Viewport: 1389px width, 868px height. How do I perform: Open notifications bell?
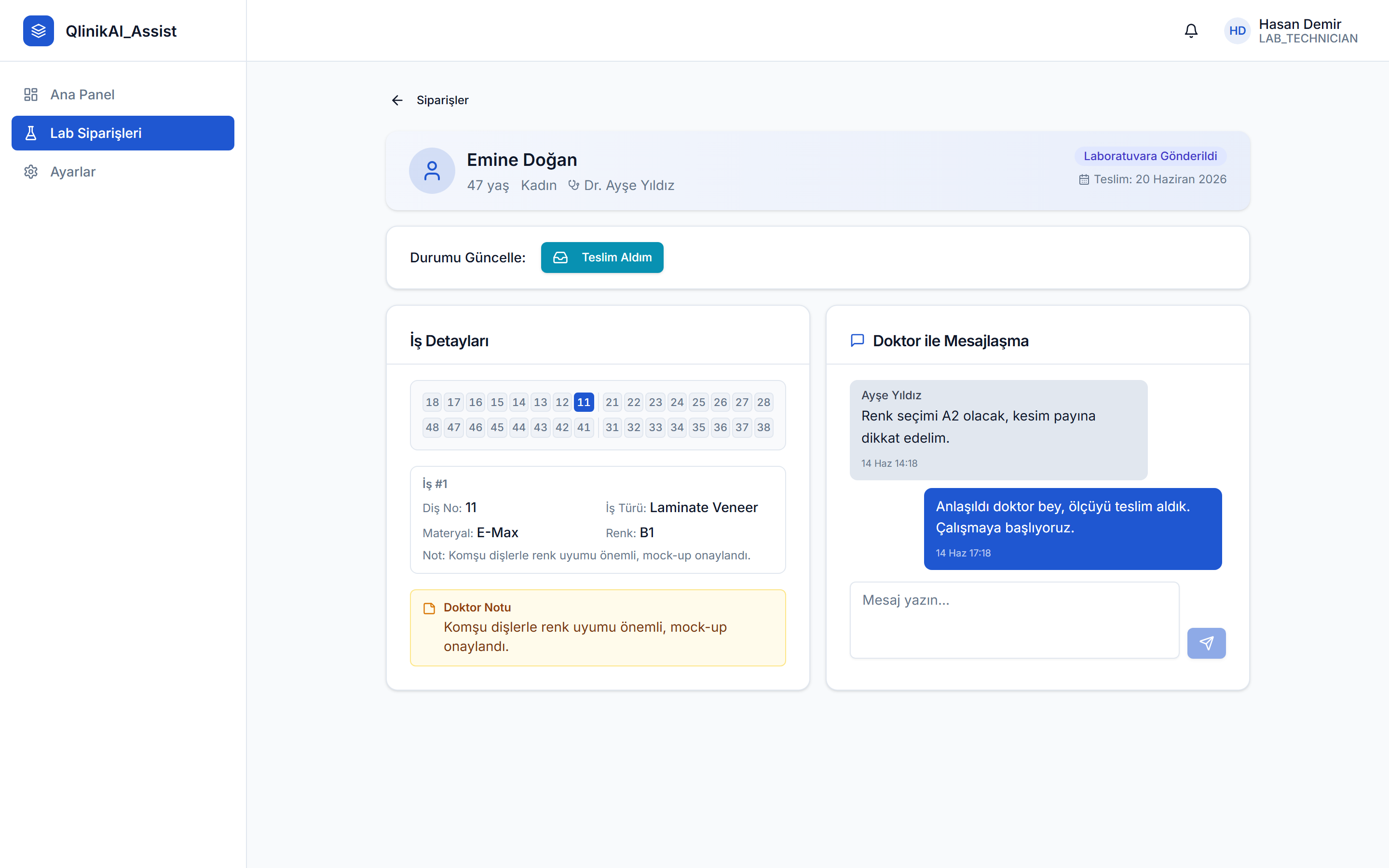(x=1191, y=31)
